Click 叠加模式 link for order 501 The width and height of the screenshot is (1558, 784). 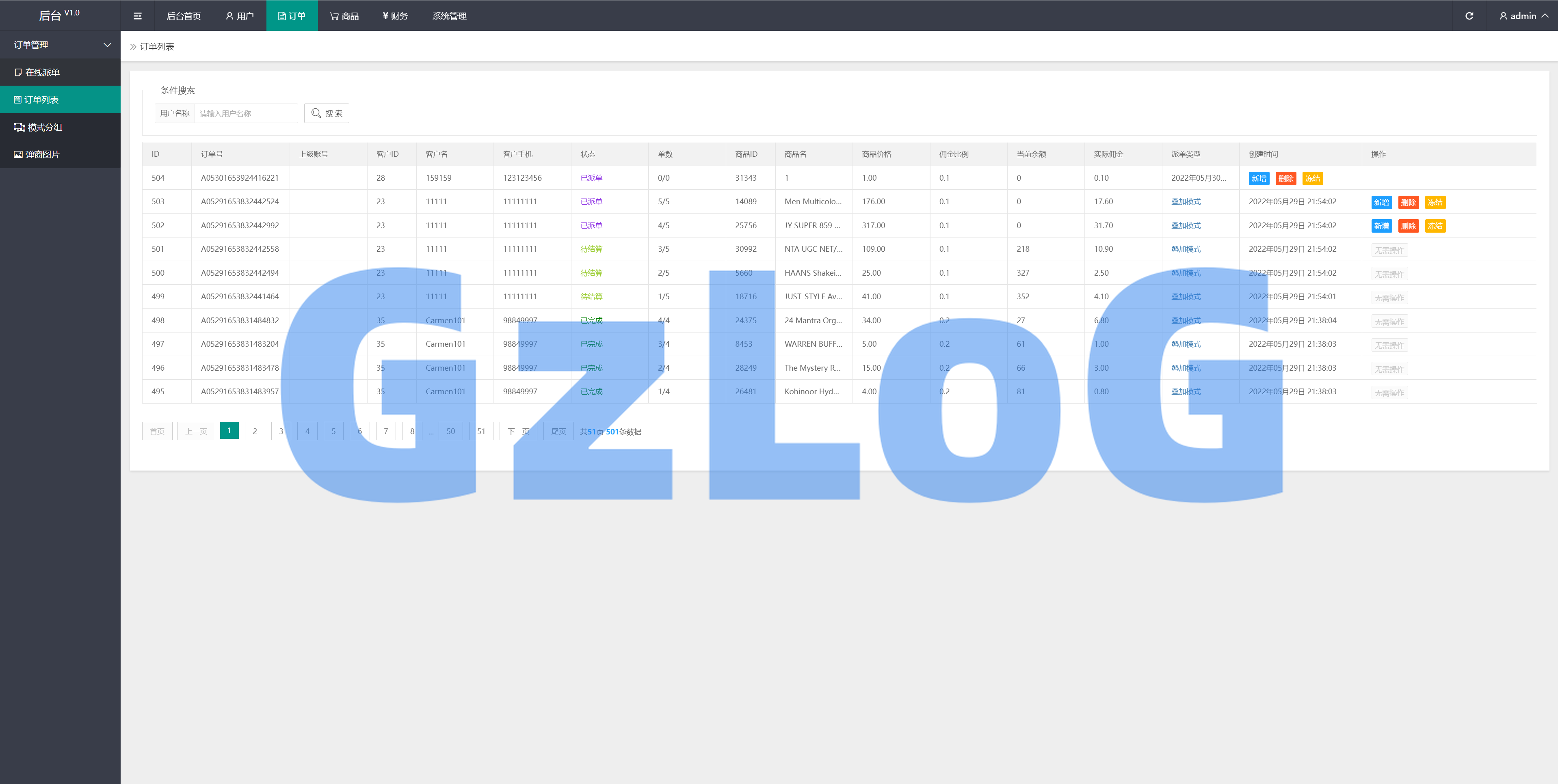pos(1186,249)
